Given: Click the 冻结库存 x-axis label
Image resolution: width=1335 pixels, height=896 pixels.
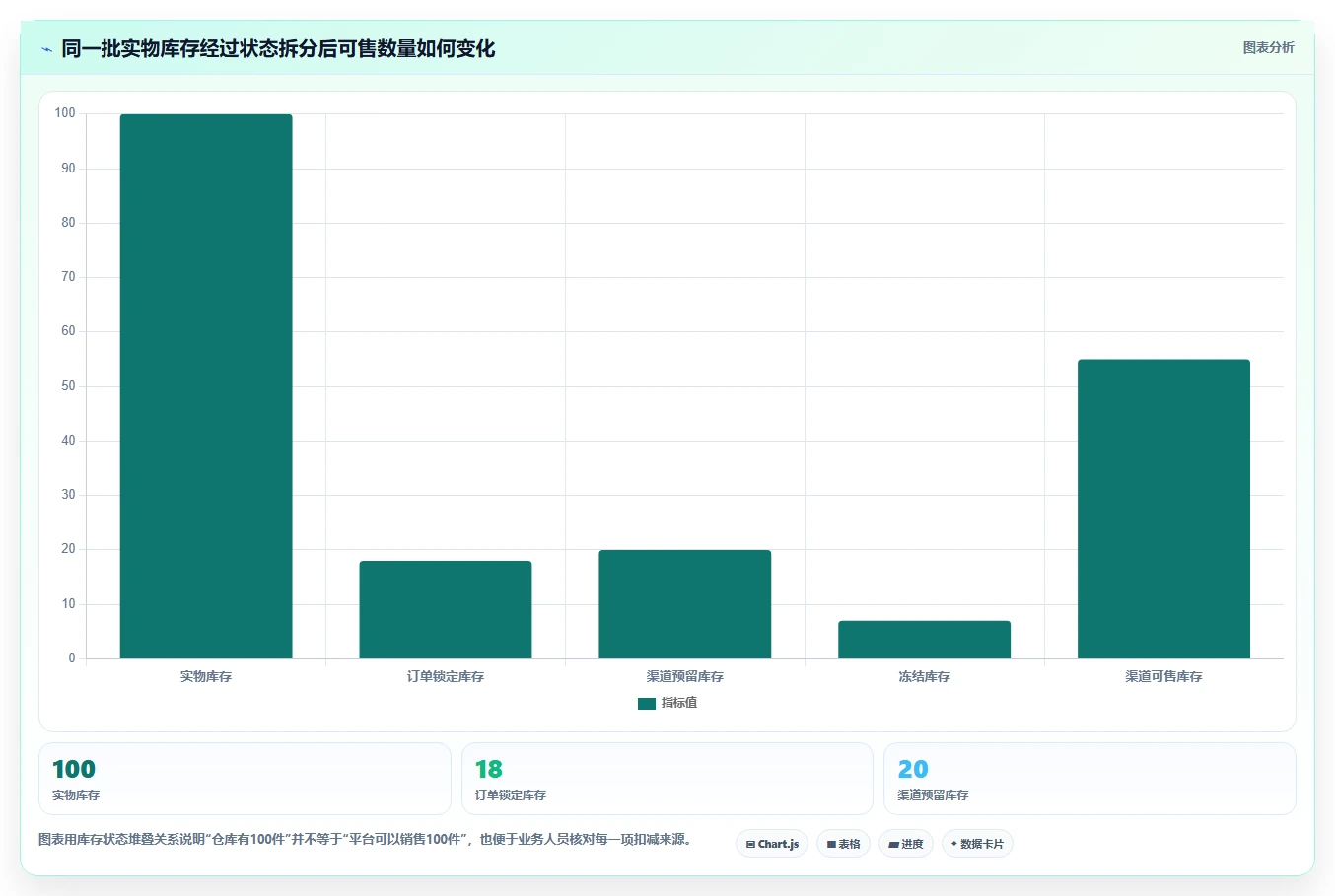Looking at the screenshot, I should point(925,676).
